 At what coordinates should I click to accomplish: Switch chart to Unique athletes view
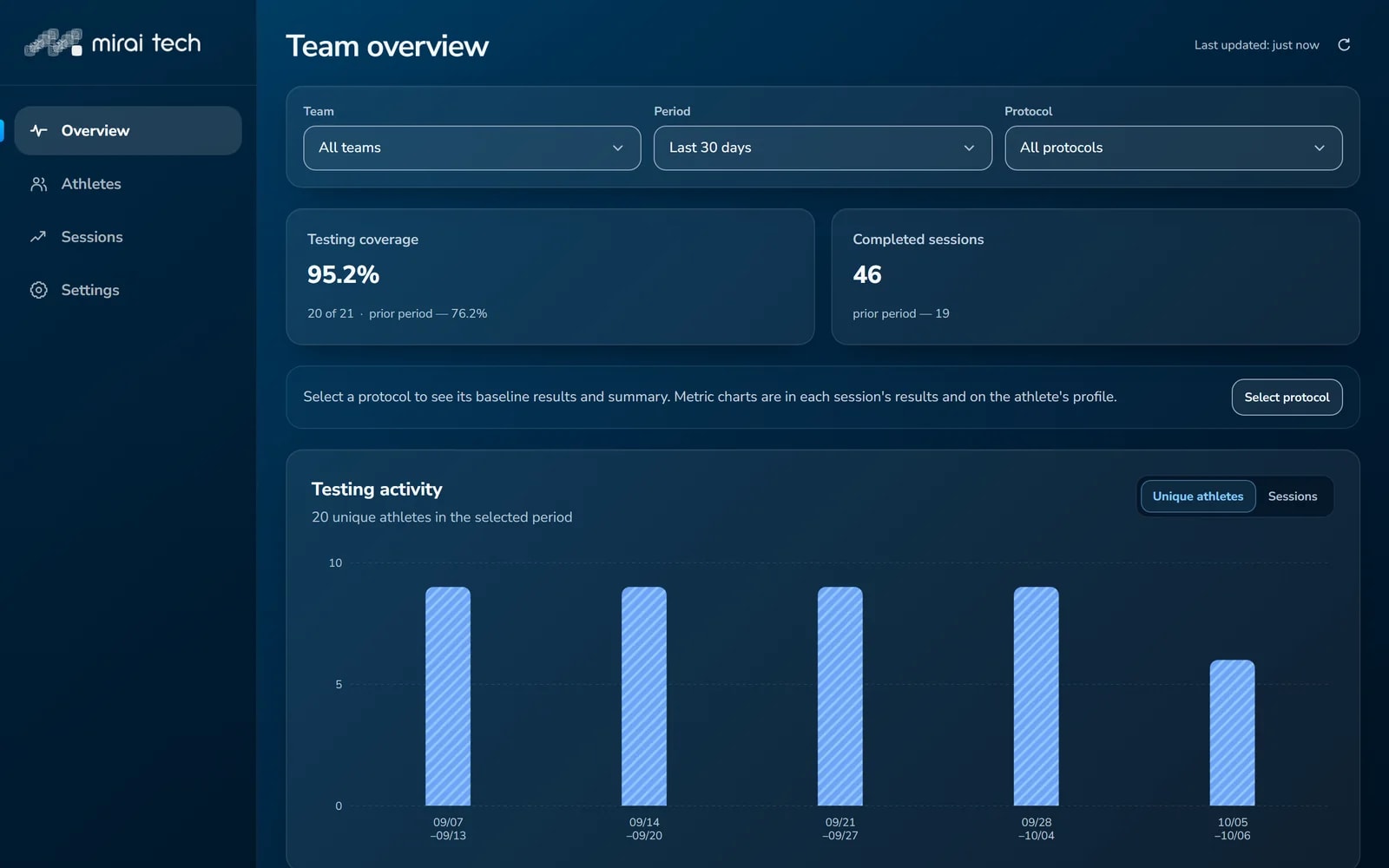coord(1198,496)
